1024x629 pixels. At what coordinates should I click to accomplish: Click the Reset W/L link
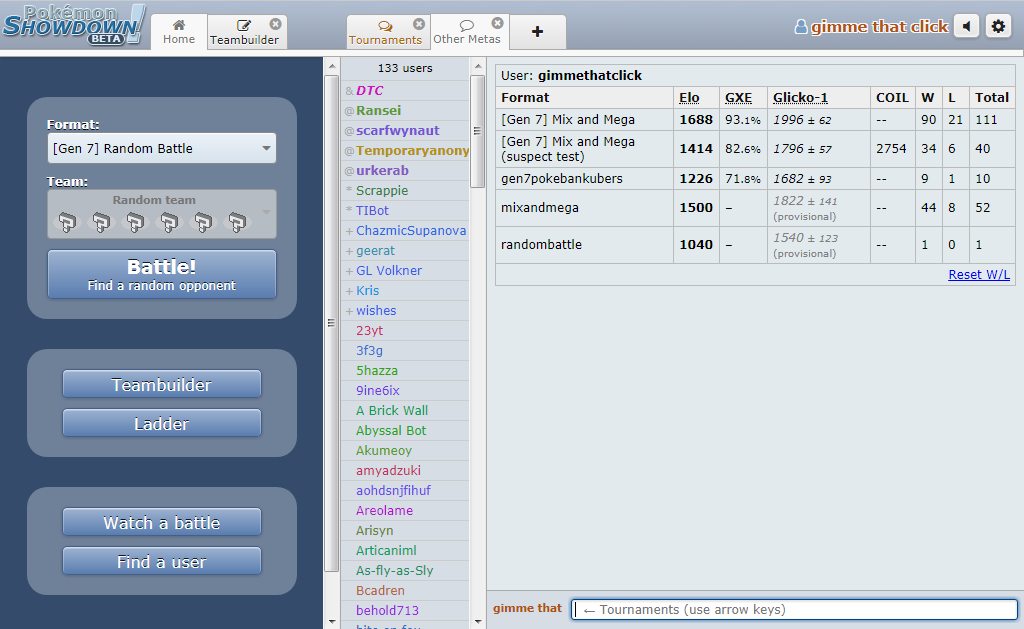click(978, 275)
